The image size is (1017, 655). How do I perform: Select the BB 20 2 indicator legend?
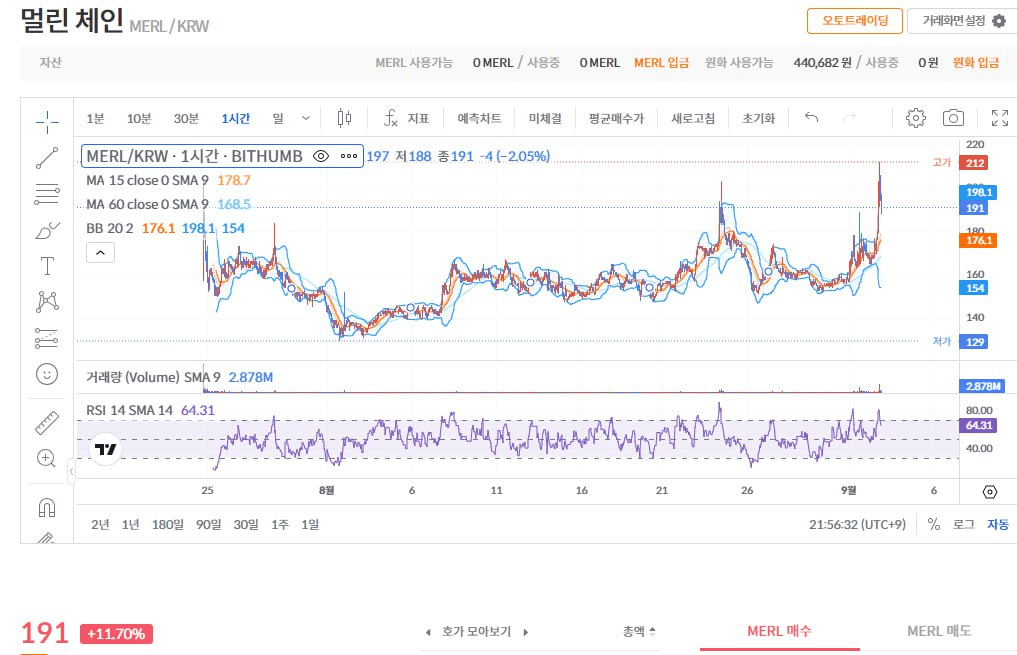pos(110,228)
